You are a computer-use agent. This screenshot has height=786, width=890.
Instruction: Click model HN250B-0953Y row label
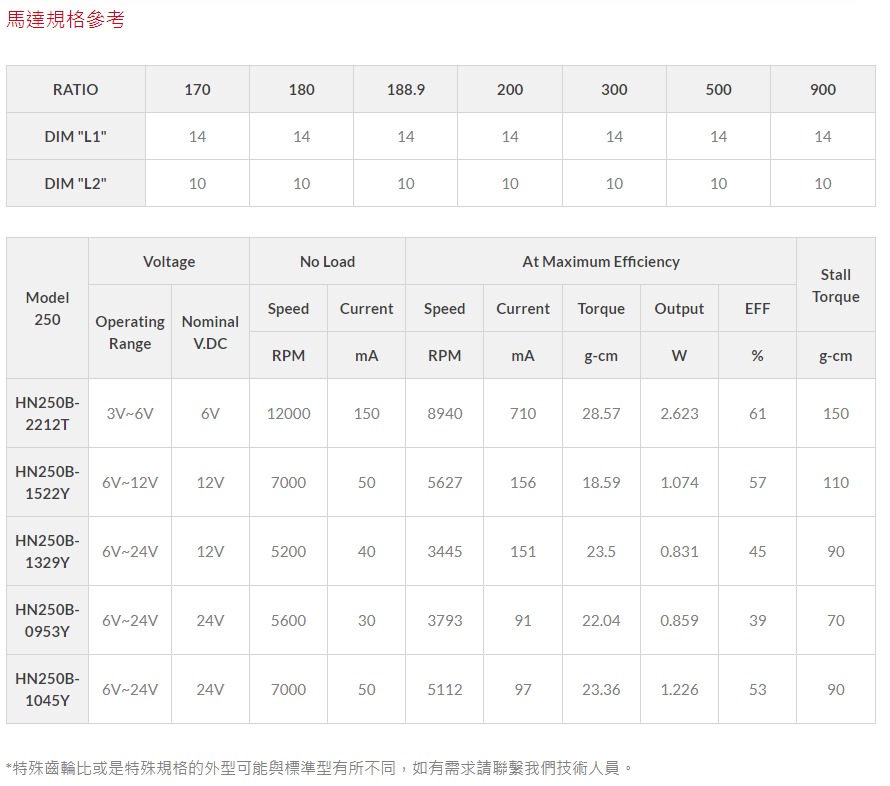pyautogui.click(x=48, y=620)
